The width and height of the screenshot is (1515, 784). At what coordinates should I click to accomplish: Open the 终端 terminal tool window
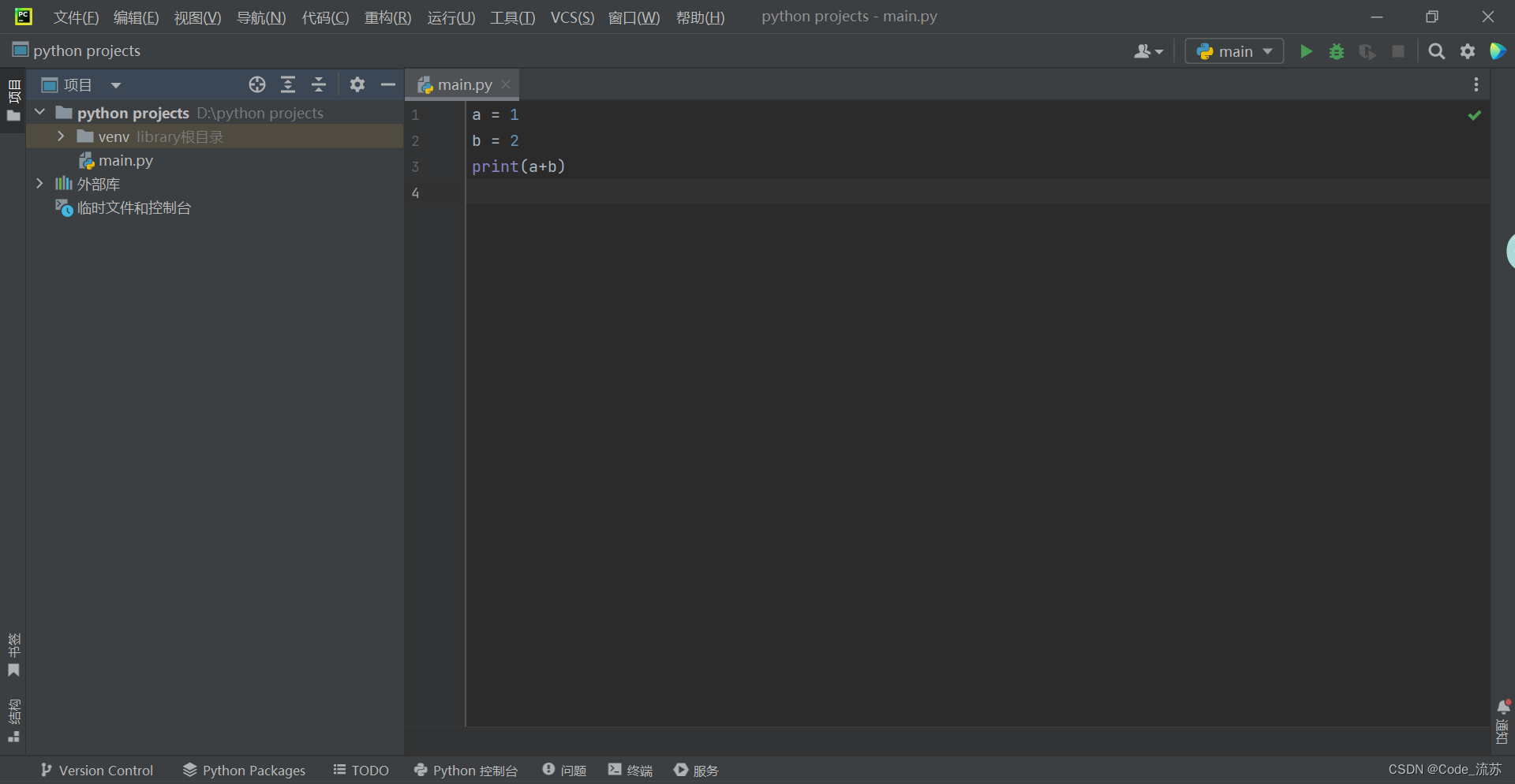pyautogui.click(x=630, y=770)
